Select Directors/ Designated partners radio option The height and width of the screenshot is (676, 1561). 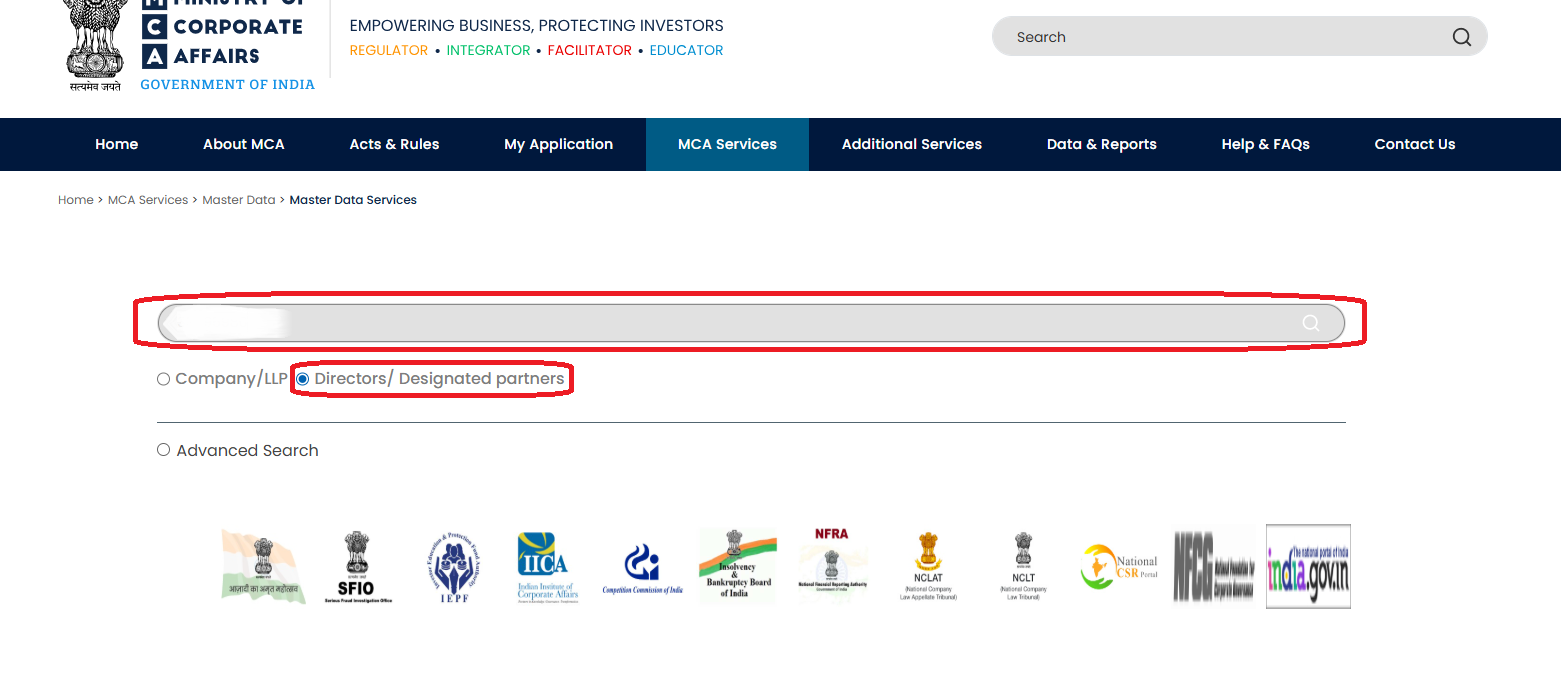pyautogui.click(x=303, y=380)
